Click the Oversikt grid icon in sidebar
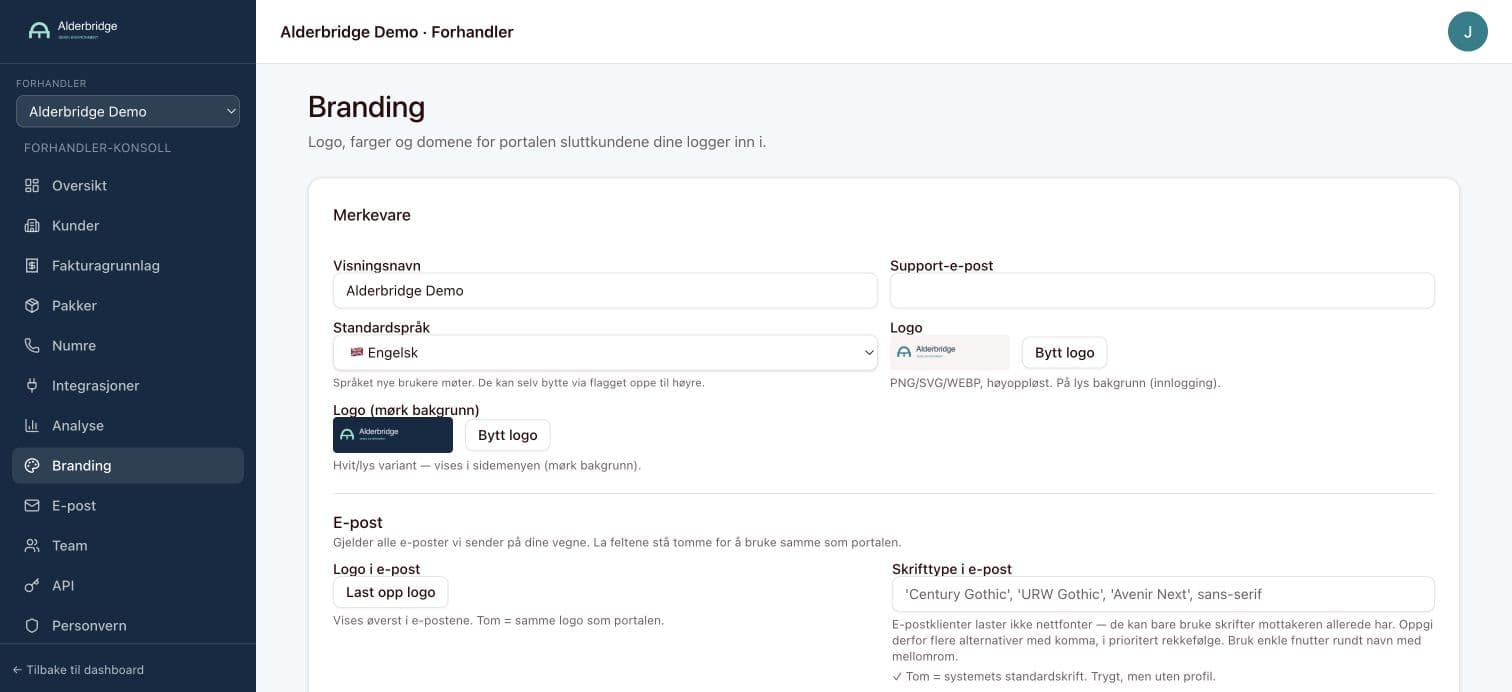This screenshot has width=1512, height=692. tap(32, 185)
